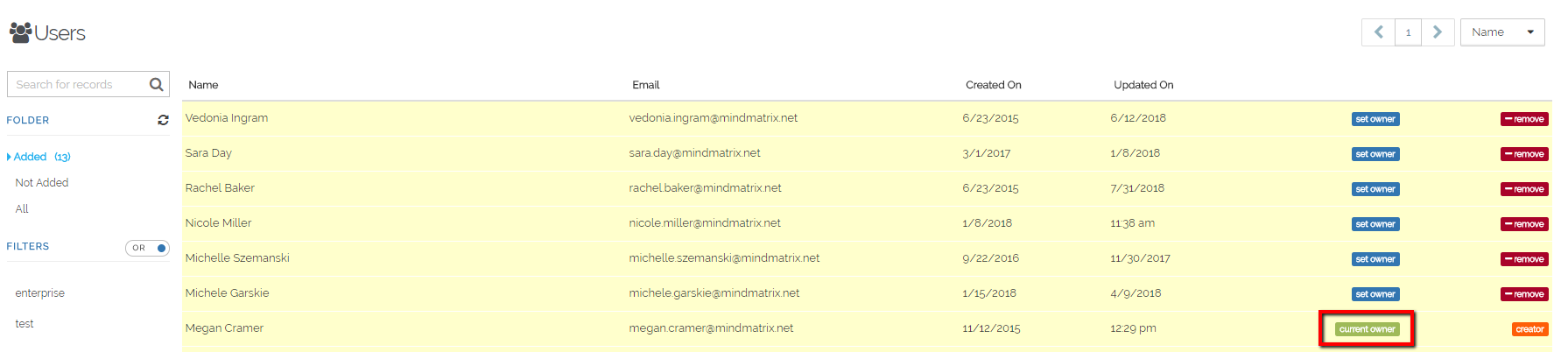Refresh folders using the reload icon
Screen dimensions: 1568x352
coord(163,120)
